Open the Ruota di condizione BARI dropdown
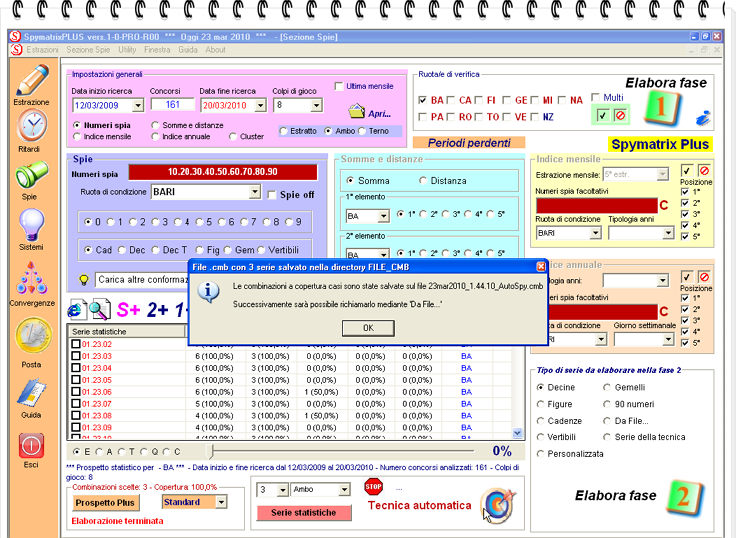Screen dimensions: 736x538 pos(254,192)
